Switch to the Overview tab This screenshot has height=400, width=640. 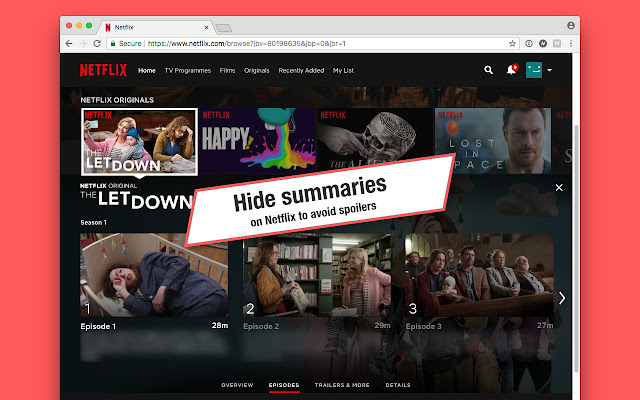tap(237, 385)
